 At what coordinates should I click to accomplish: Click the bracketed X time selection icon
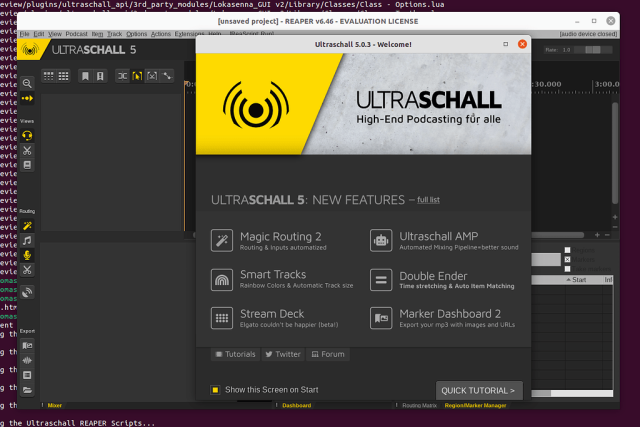[x=152, y=76]
